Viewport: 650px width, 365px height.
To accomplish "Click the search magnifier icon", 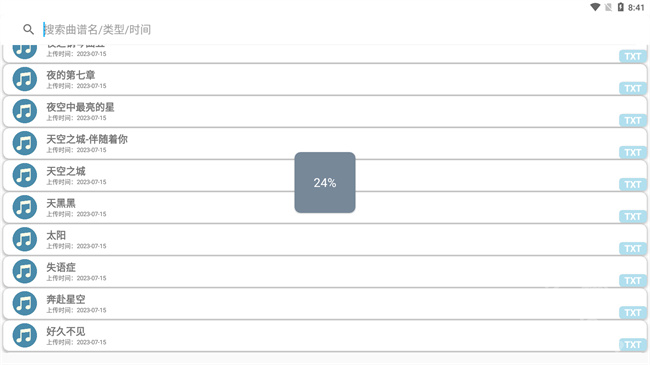I will 28,29.
